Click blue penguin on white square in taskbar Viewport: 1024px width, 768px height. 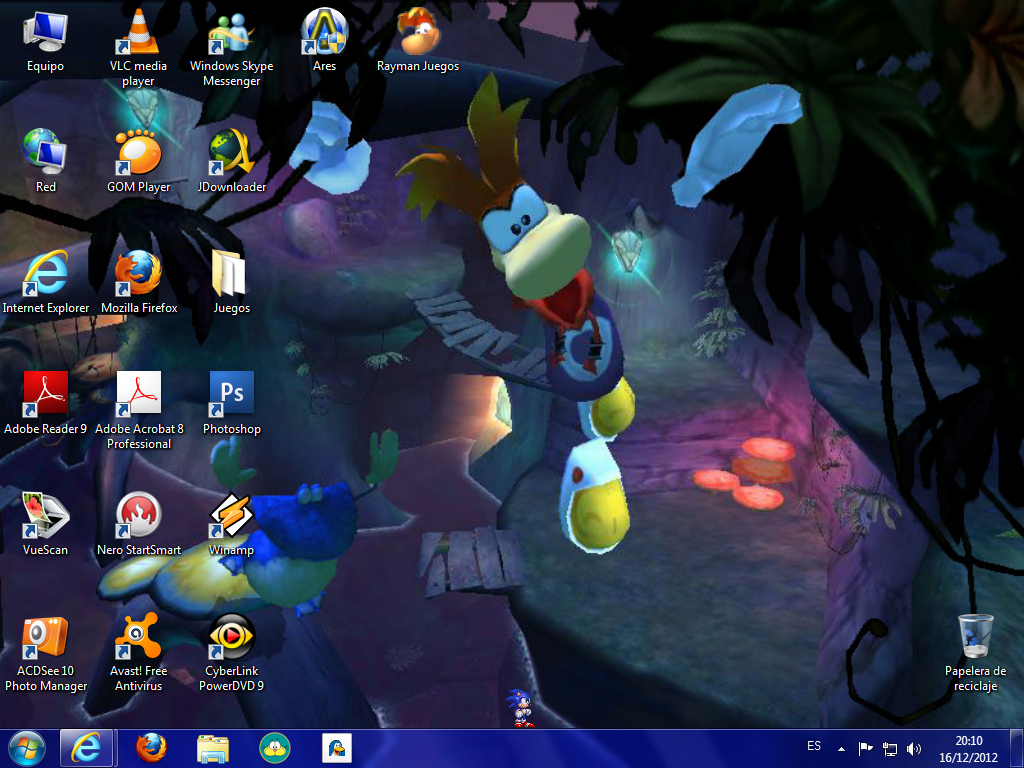coord(337,748)
